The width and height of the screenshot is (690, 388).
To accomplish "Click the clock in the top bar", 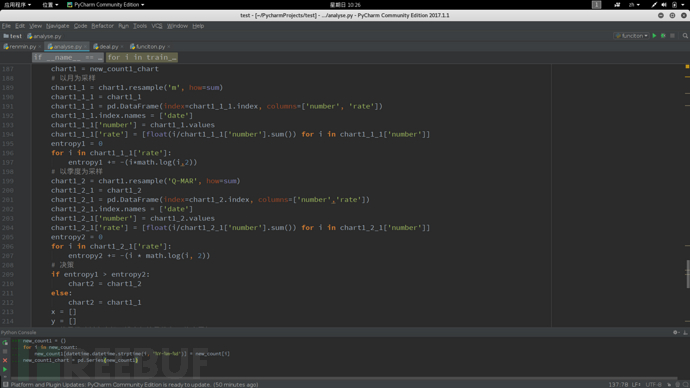I will click(345, 4).
